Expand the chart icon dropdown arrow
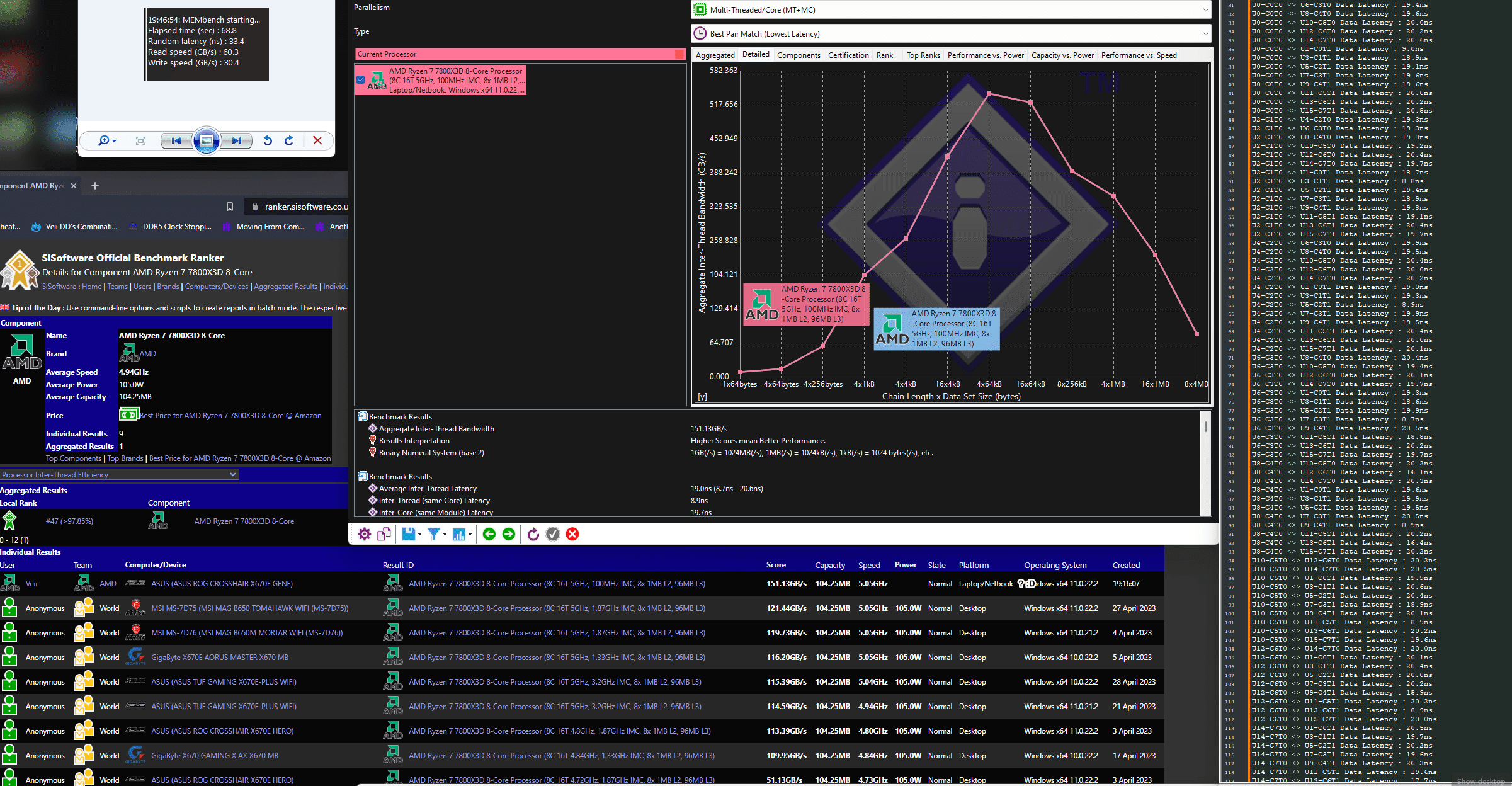Image resolution: width=1512 pixels, height=786 pixels. (x=470, y=535)
